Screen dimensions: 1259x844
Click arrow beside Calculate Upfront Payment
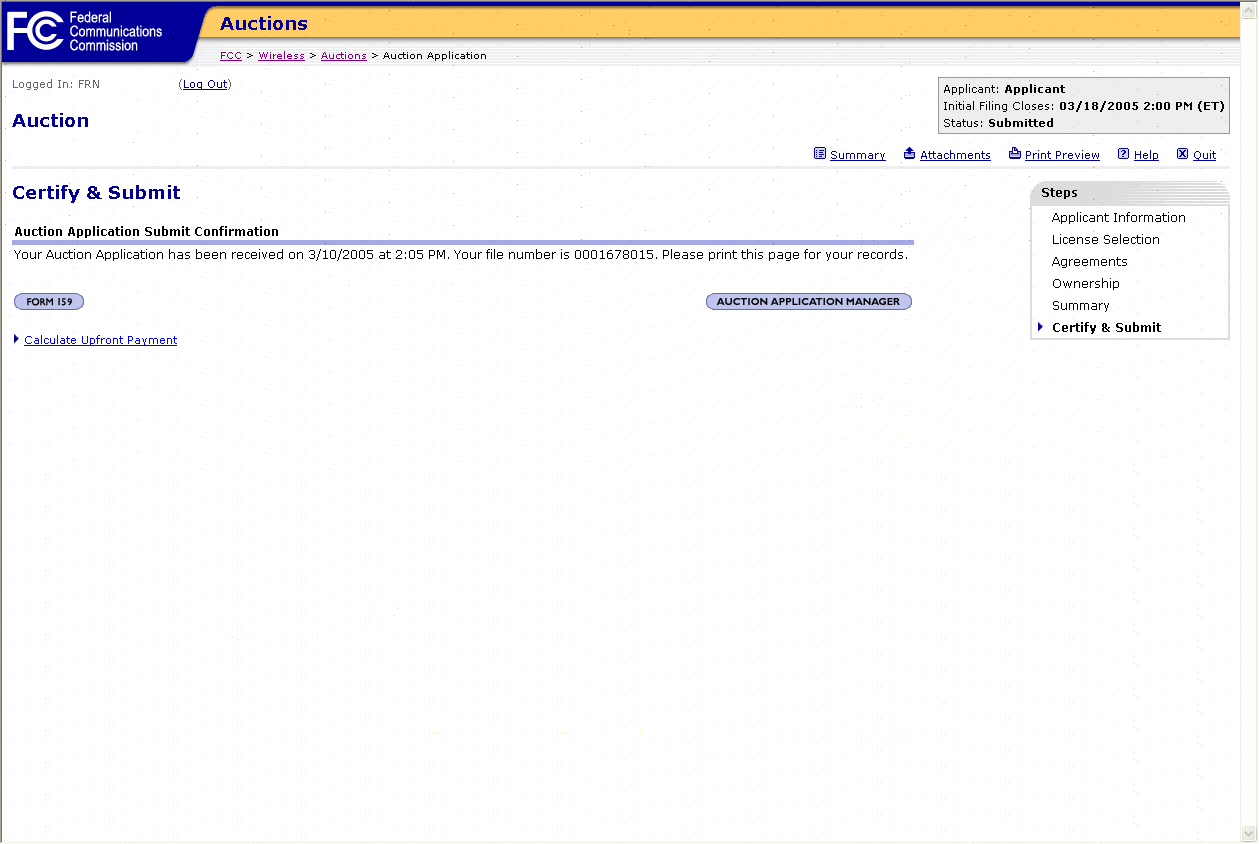(x=17, y=339)
